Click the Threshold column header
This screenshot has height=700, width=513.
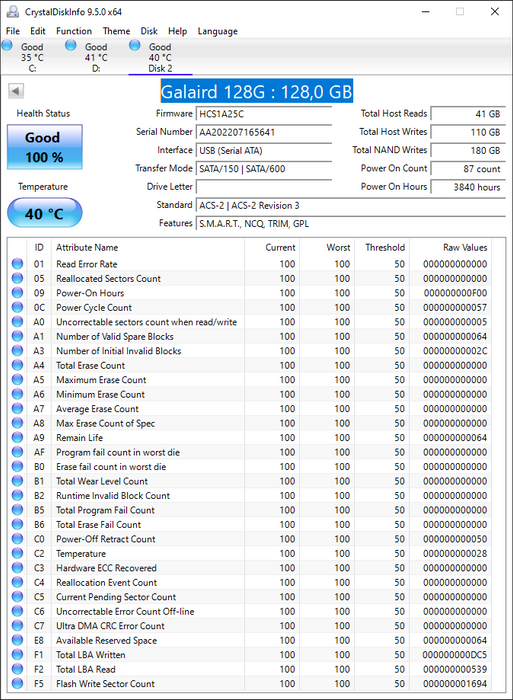[382, 247]
